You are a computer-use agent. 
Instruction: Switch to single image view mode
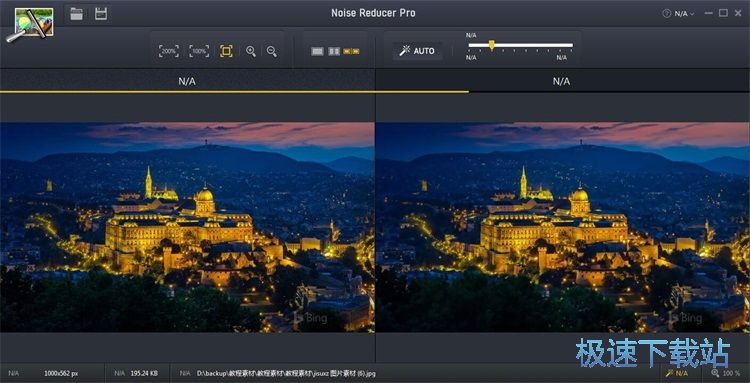(317, 52)
